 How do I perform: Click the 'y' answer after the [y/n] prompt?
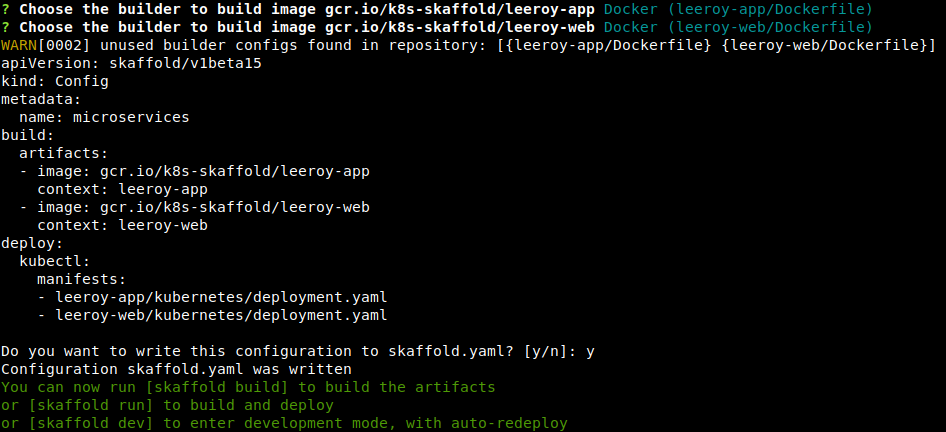(590, 351)
